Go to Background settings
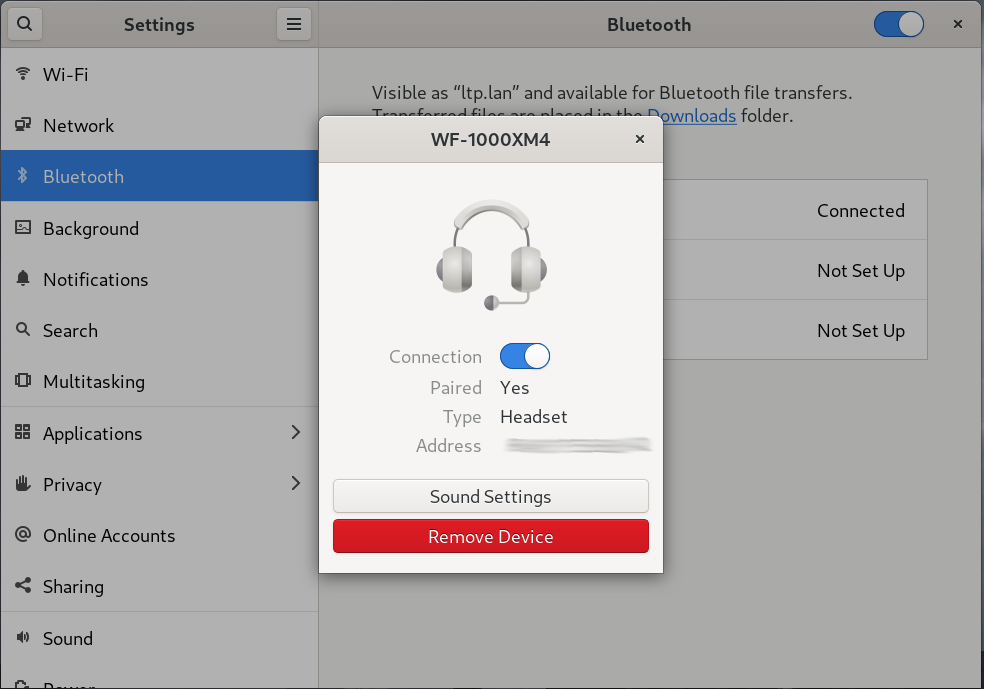984x689 pixels. [x=159, y=228]
